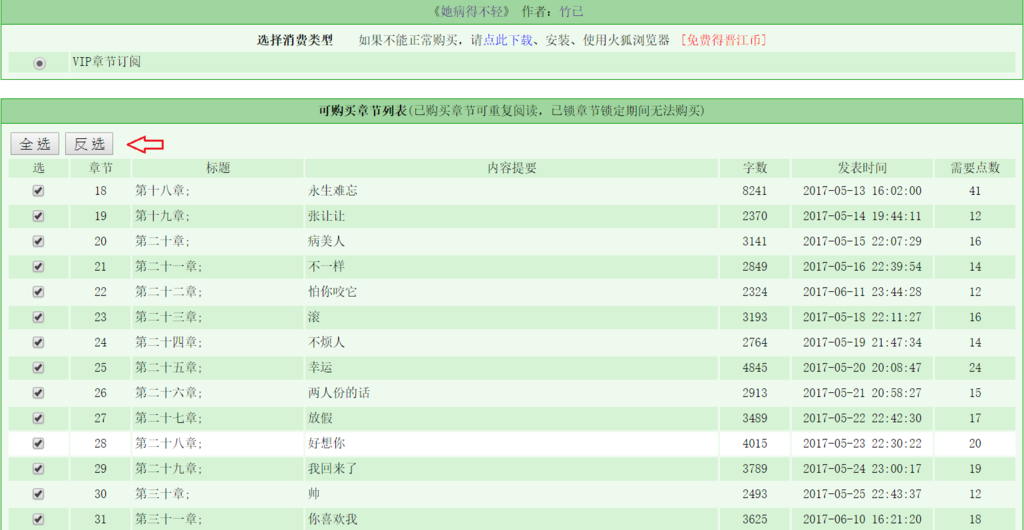Click the title 第三十一章
This screenshot has width=1024, height=530.
click(x=168, y=520)
